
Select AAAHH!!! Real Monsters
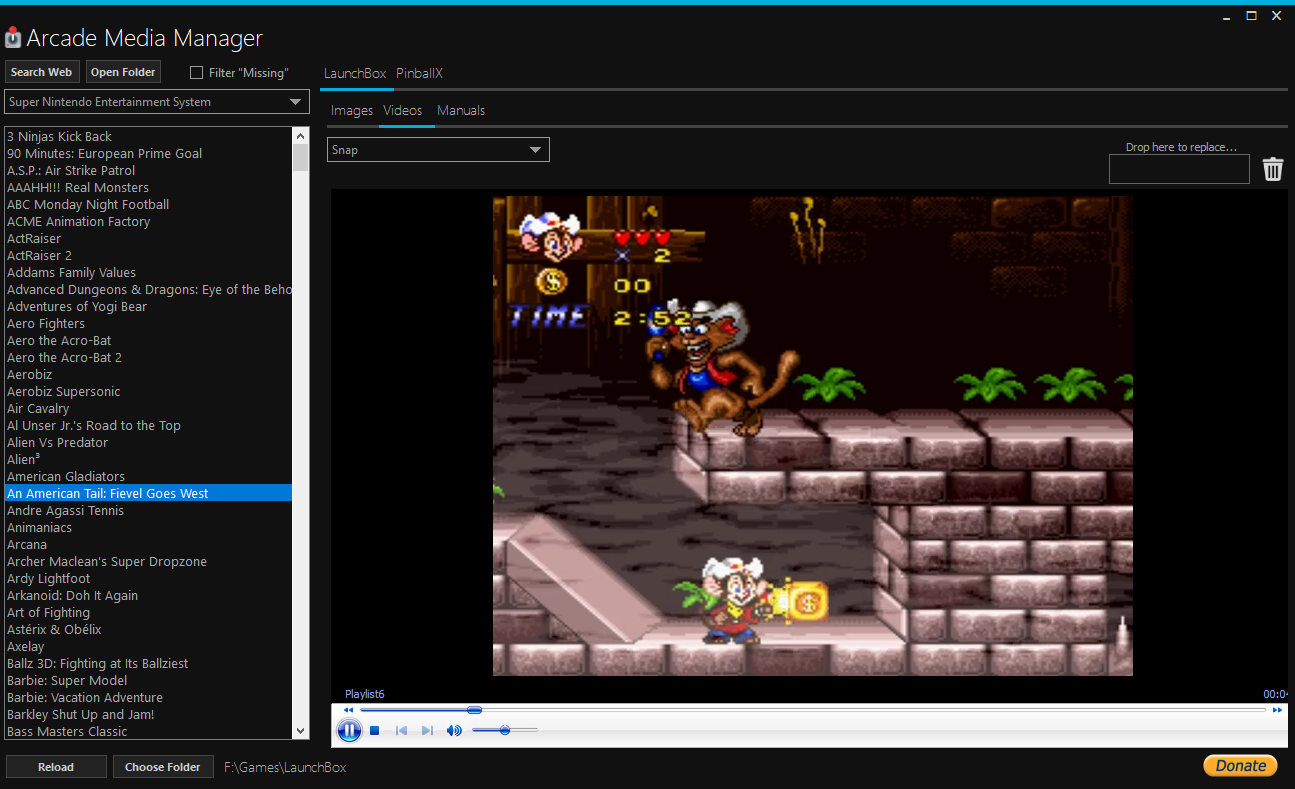(149, 187)
